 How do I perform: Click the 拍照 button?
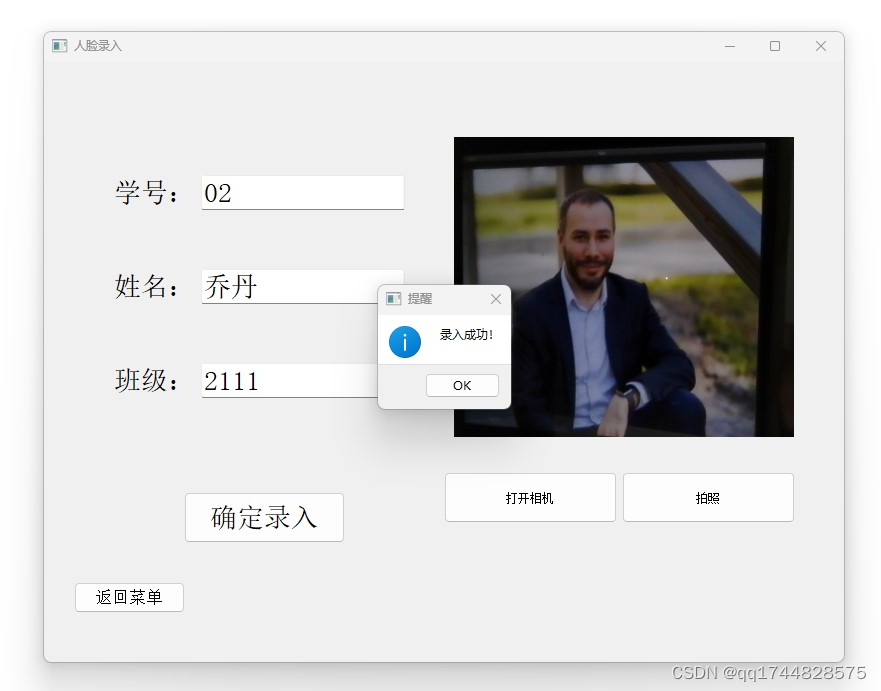coord(708,498)
